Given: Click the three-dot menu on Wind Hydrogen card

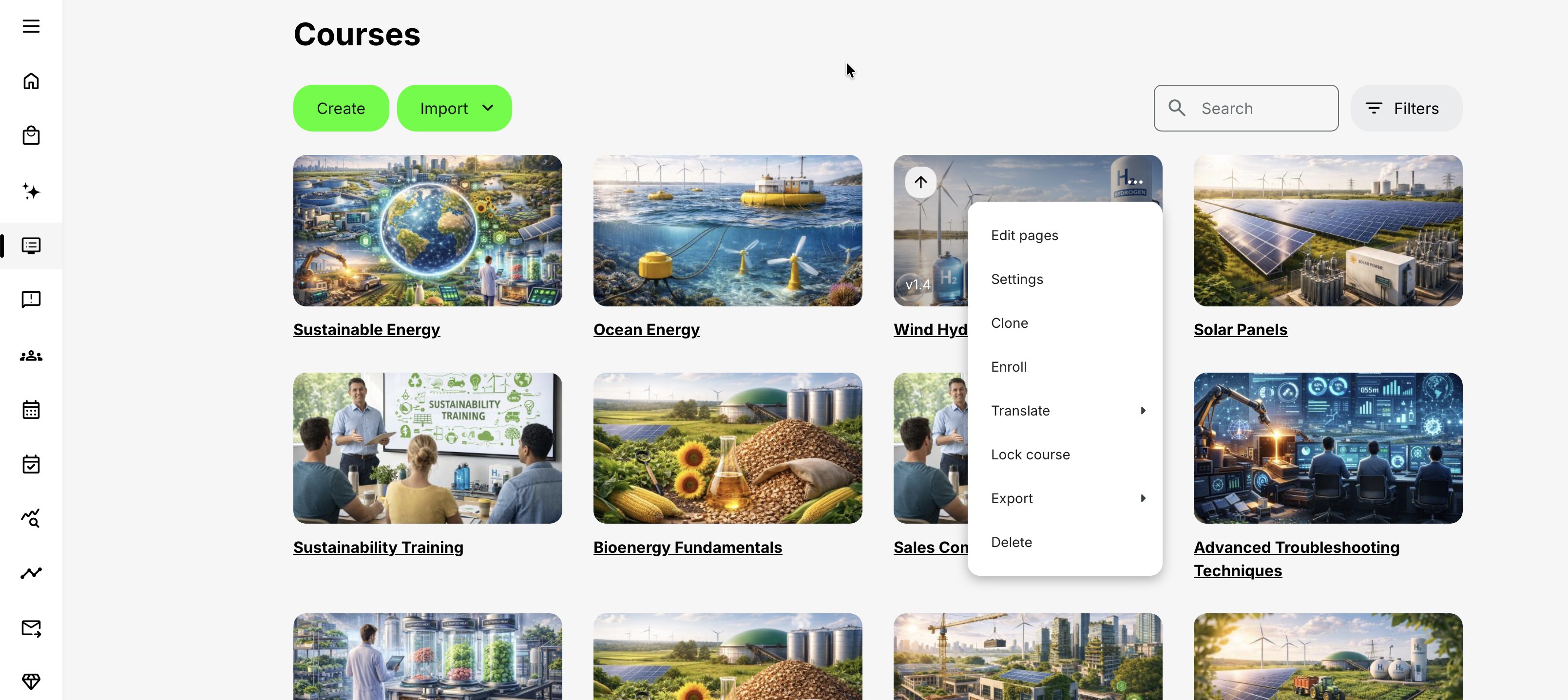Looking at the screenshot, I should [x=1135, y=182].
